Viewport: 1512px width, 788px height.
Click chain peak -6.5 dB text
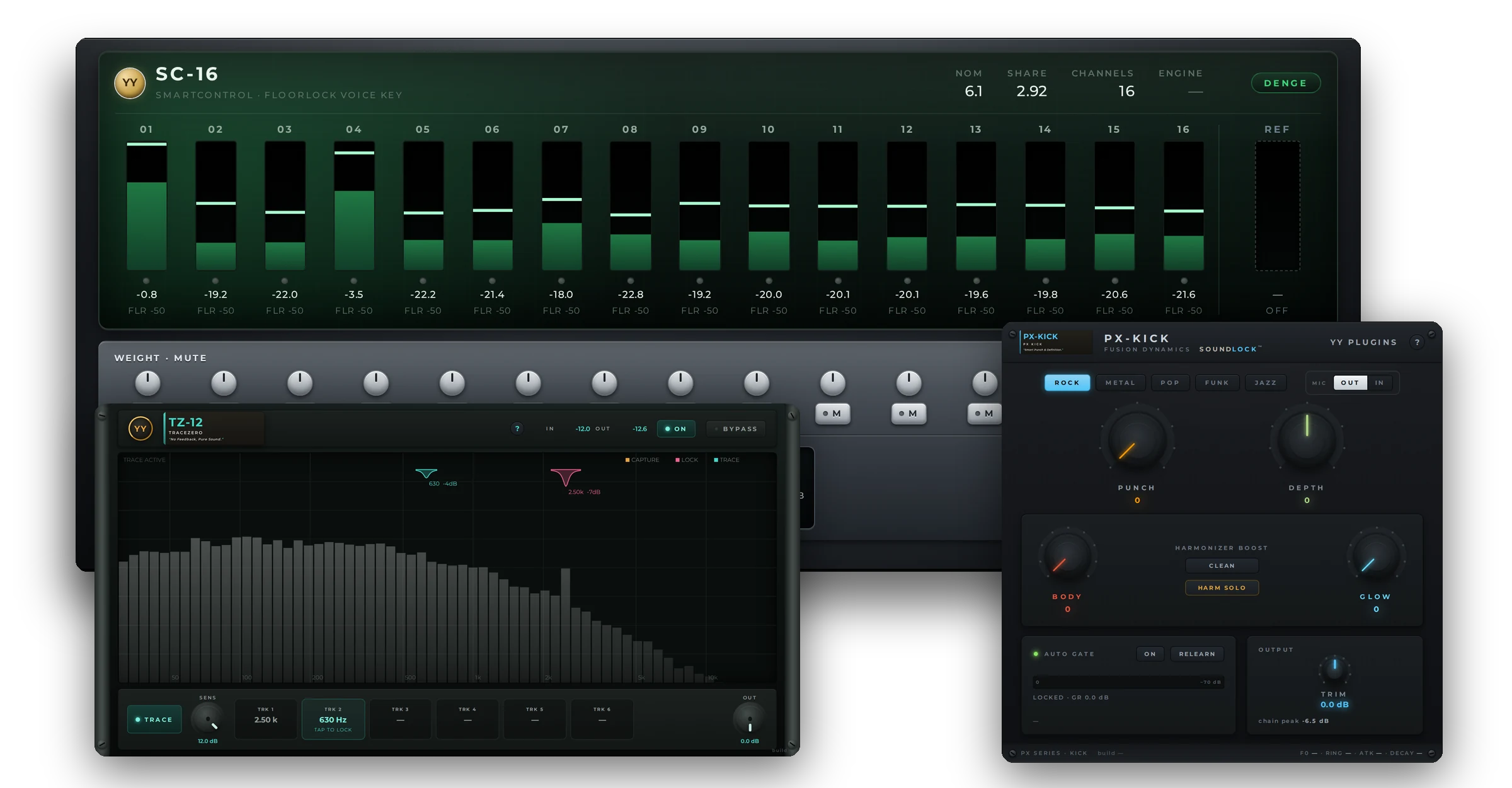[x=1293, y=721]
